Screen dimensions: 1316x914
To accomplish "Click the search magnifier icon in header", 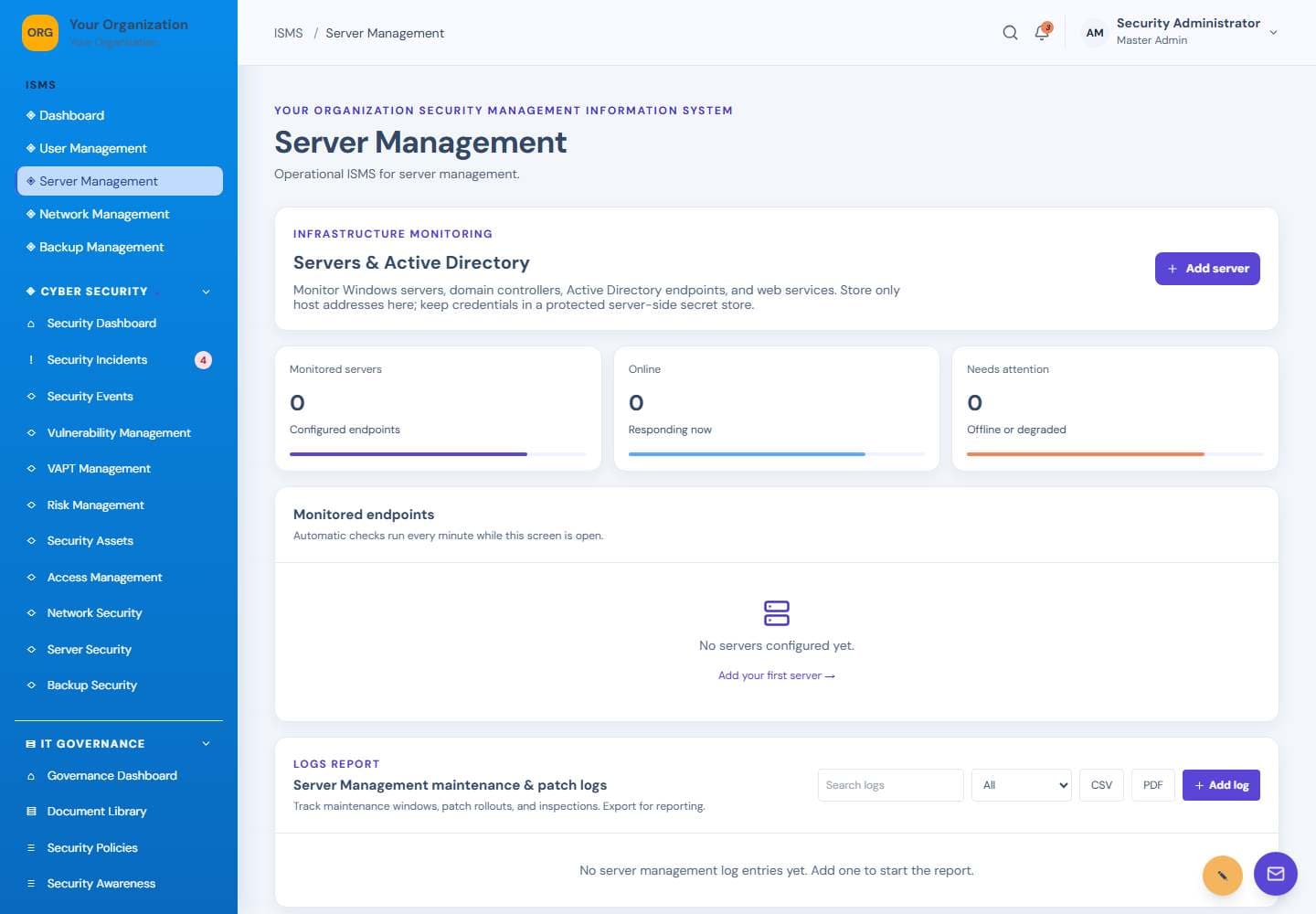I will (x=1010, y=33).
